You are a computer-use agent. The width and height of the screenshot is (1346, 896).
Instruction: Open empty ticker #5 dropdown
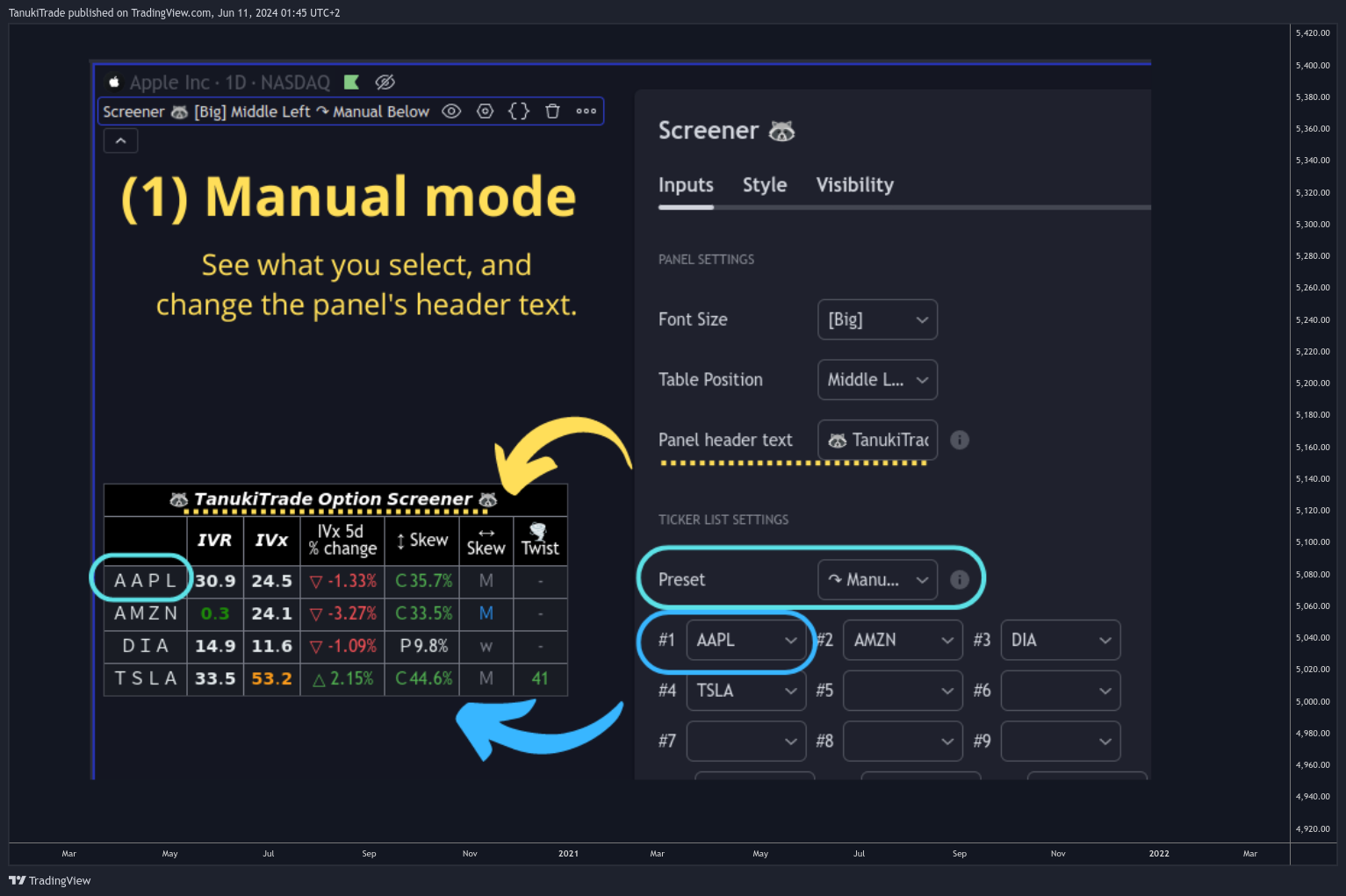coord(903,691)
